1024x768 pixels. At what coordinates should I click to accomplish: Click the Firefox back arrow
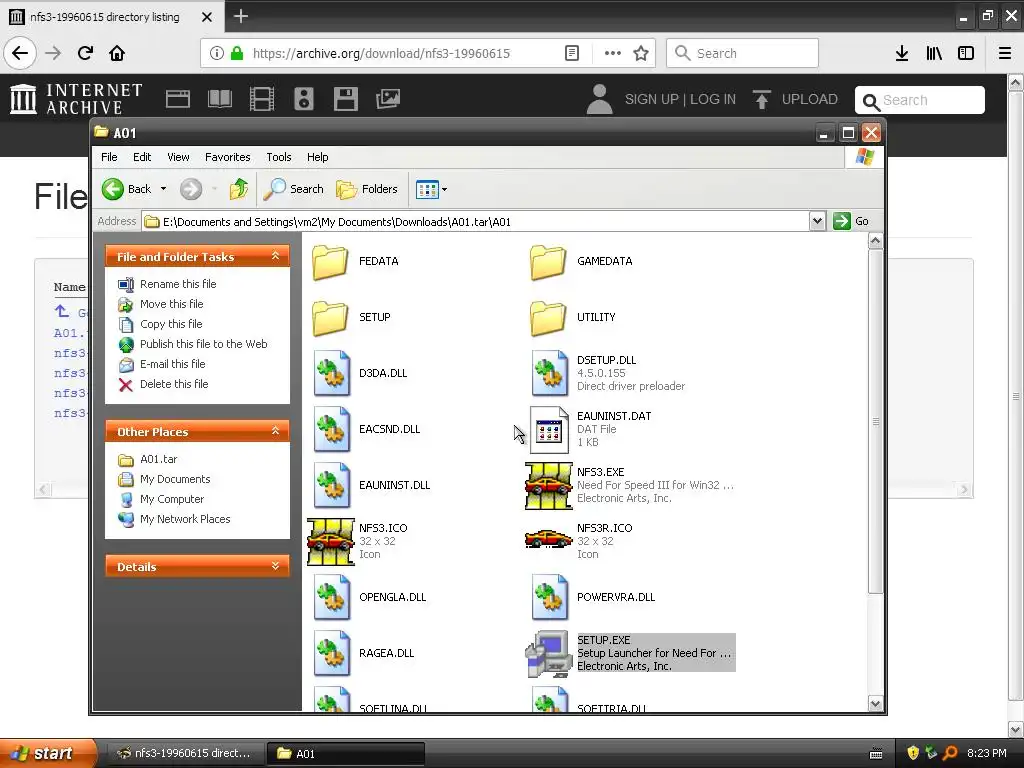click(x=20, y=53)
